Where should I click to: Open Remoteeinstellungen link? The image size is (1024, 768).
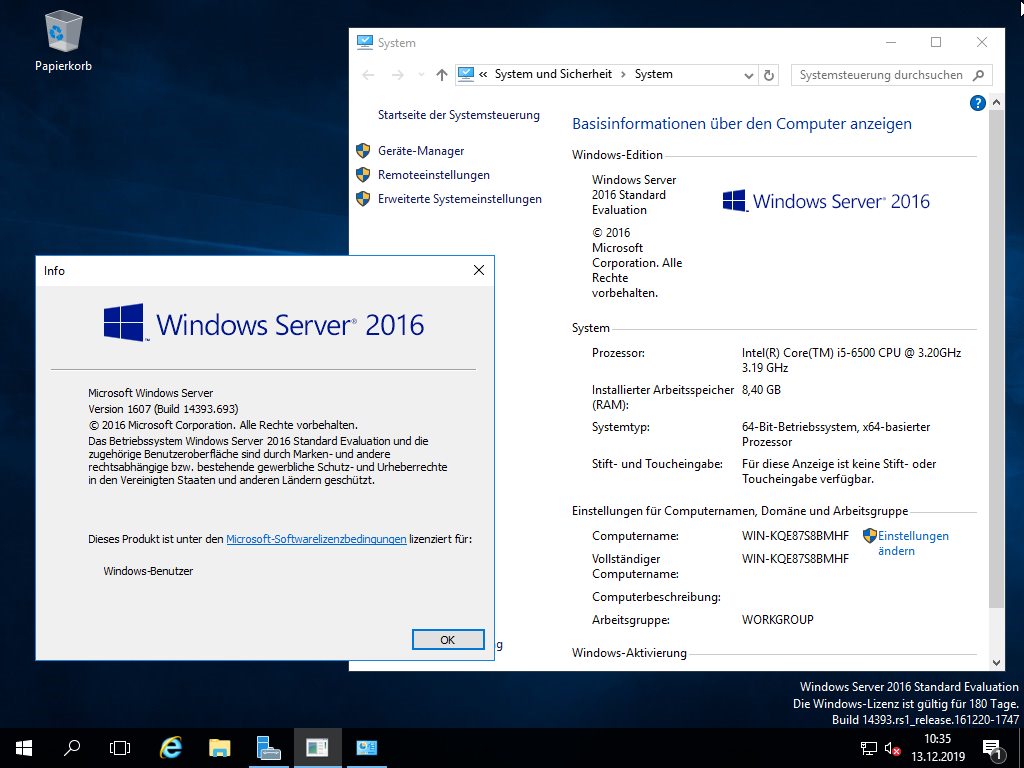434,175
